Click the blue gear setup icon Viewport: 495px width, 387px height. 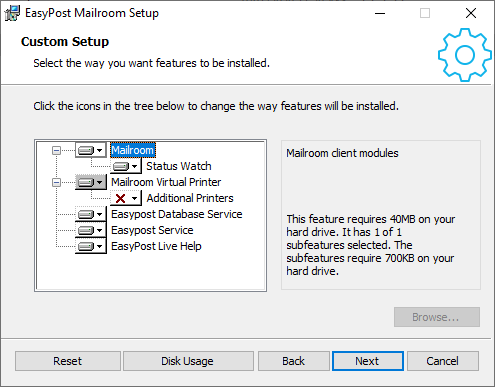465,55
